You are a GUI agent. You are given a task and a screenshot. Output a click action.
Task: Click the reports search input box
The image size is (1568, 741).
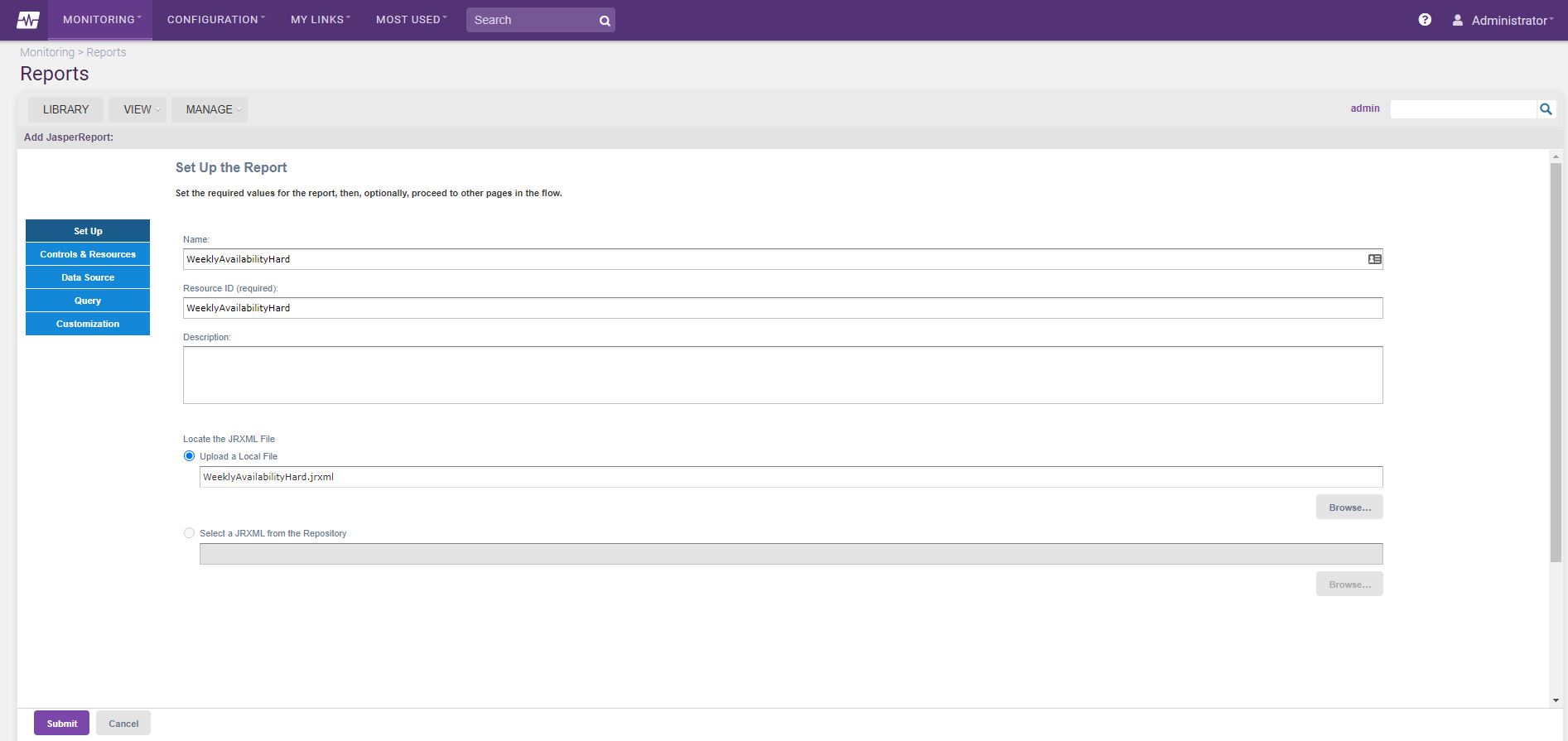click(1464, 108)
